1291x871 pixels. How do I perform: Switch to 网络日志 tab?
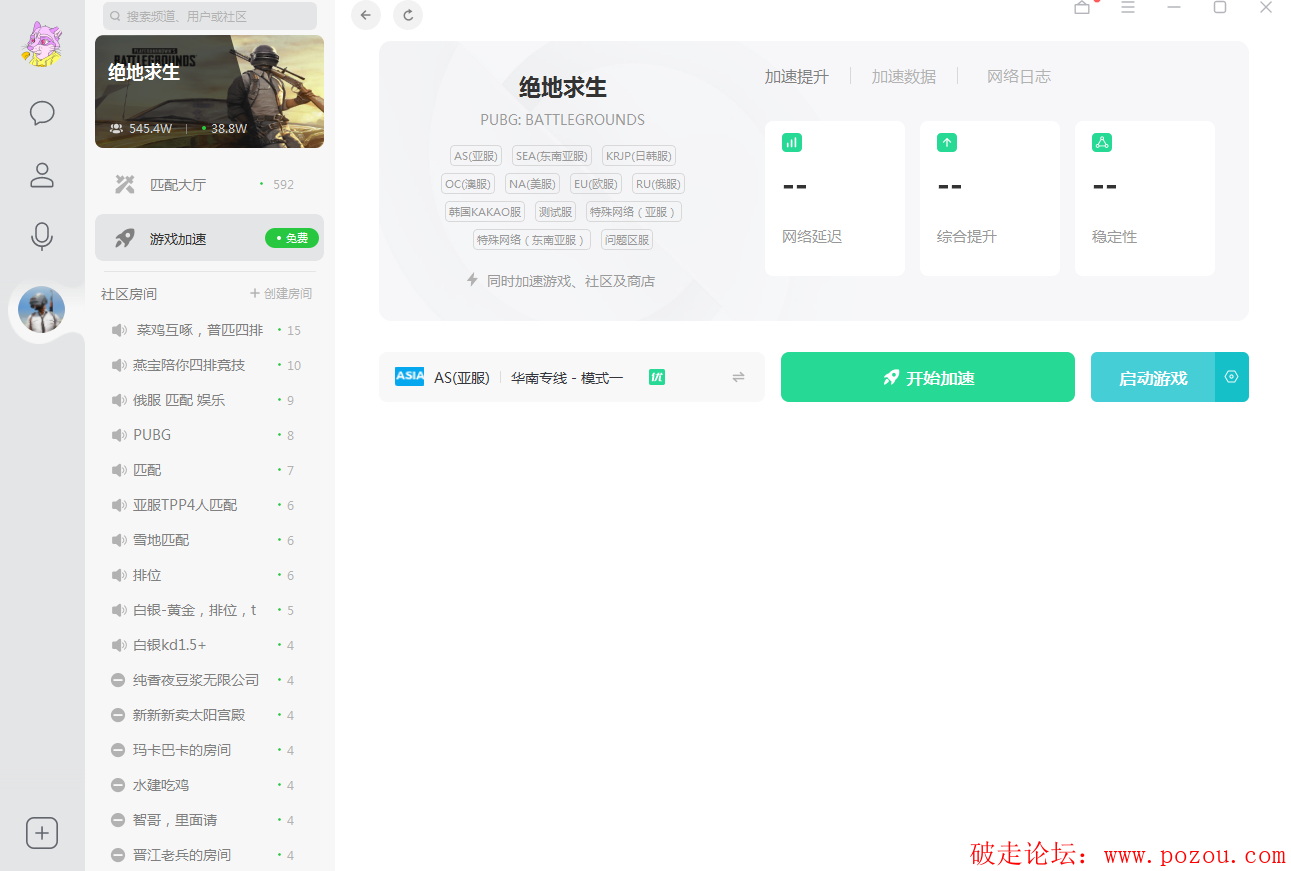point(1018,77)
